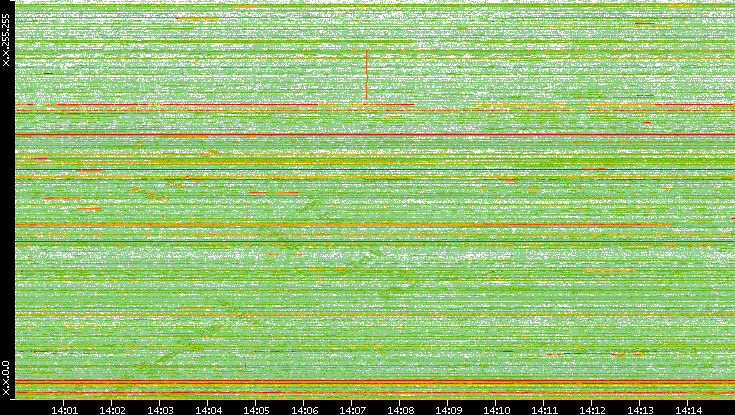This screenshot has width=735, height=415.
Task: Click the 14:13 time axis label
Action: coord(640,411)
